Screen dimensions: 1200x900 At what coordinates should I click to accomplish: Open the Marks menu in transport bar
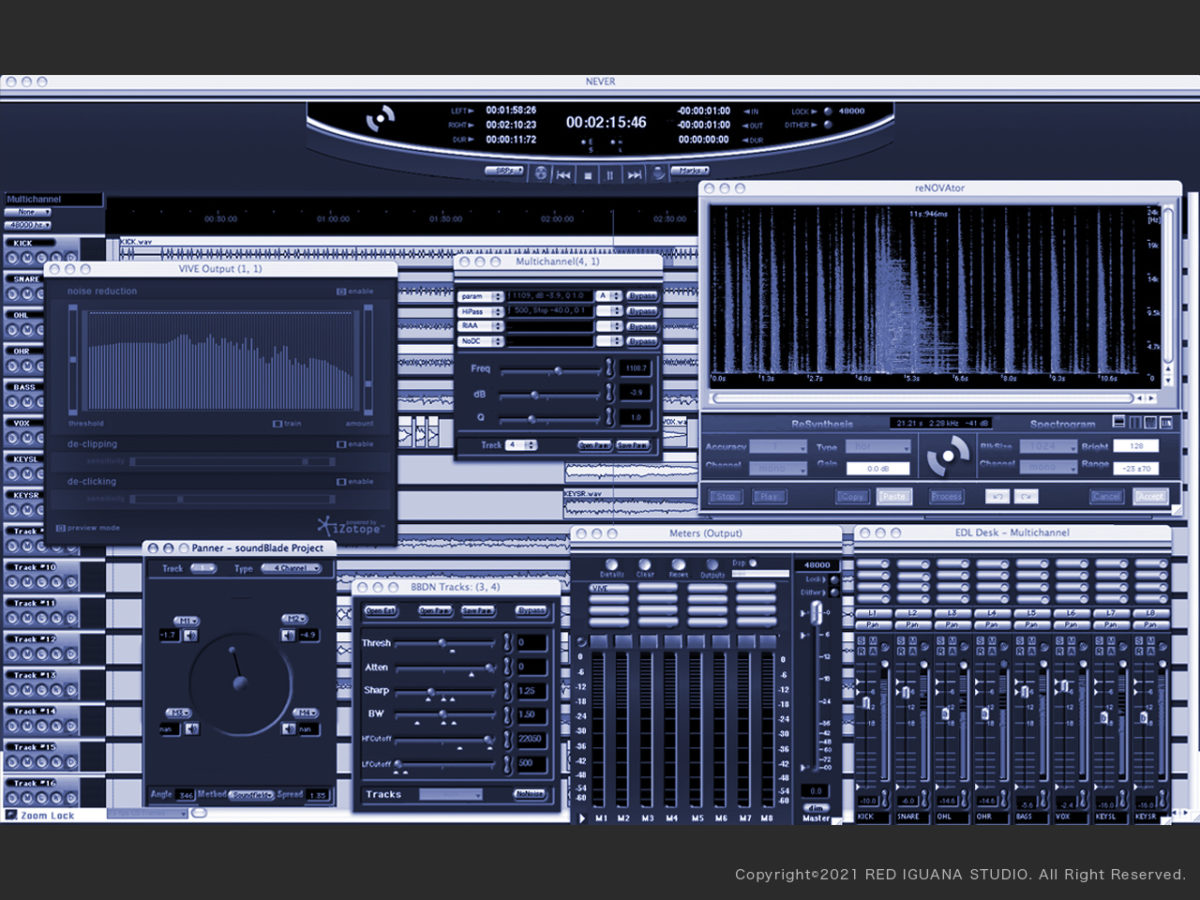tap(689, 171)
